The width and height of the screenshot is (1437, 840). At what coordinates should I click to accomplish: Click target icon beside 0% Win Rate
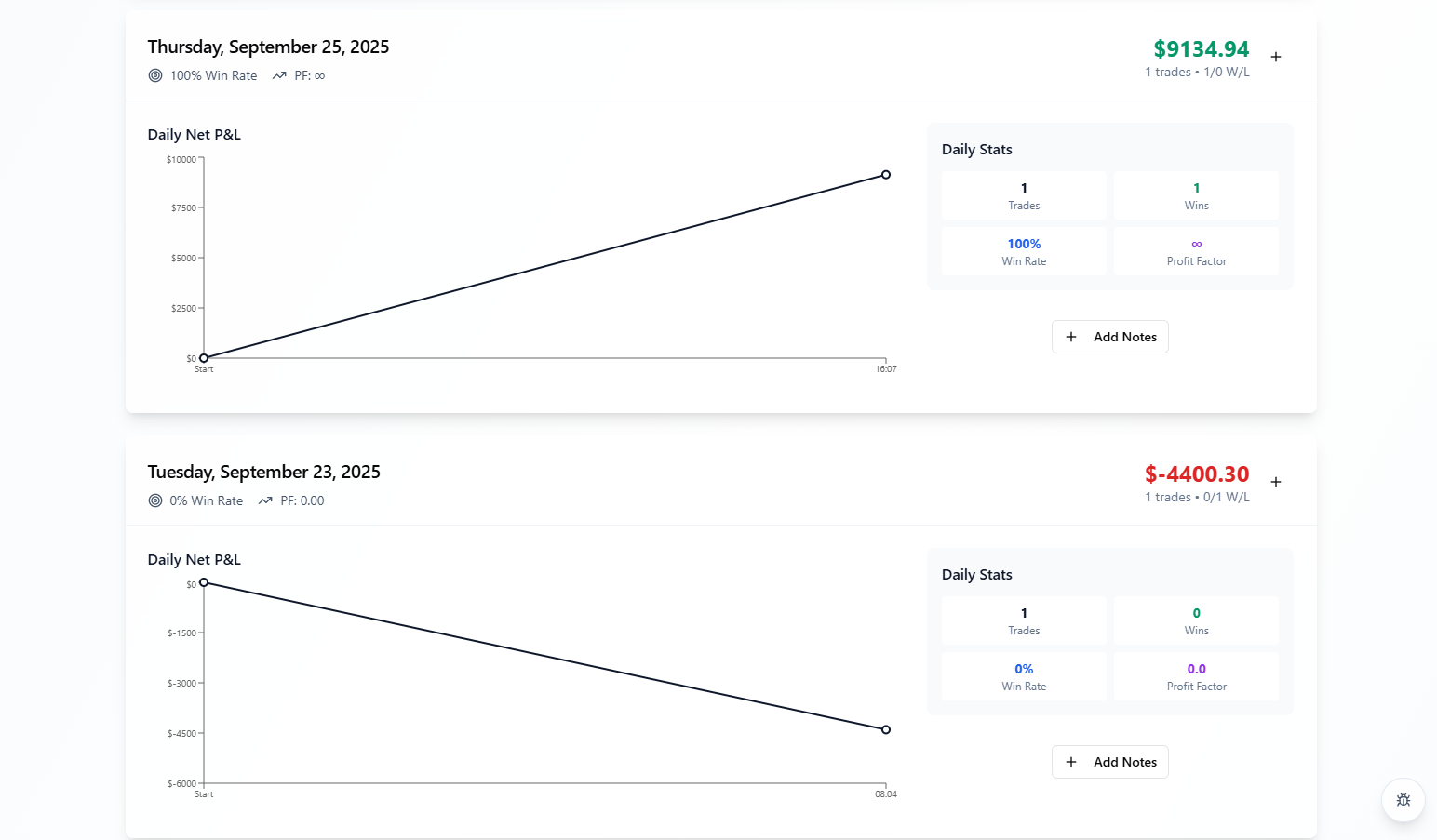[x=155, y=500]
